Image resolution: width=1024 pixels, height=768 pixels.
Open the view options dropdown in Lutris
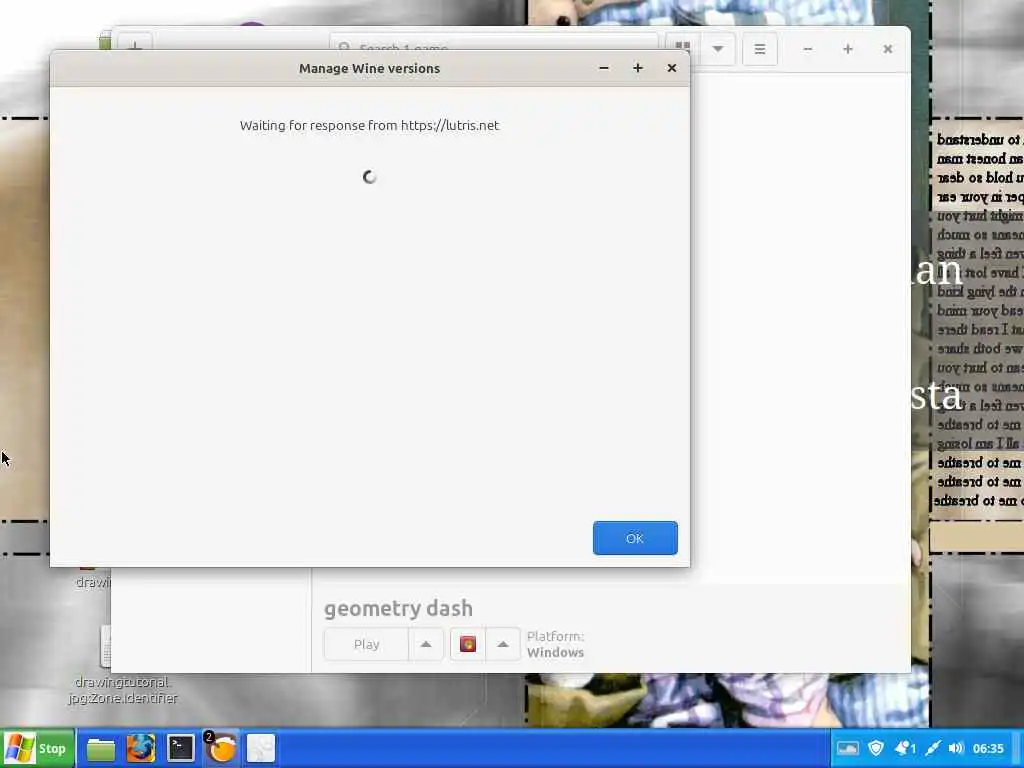tap(717, 49)
